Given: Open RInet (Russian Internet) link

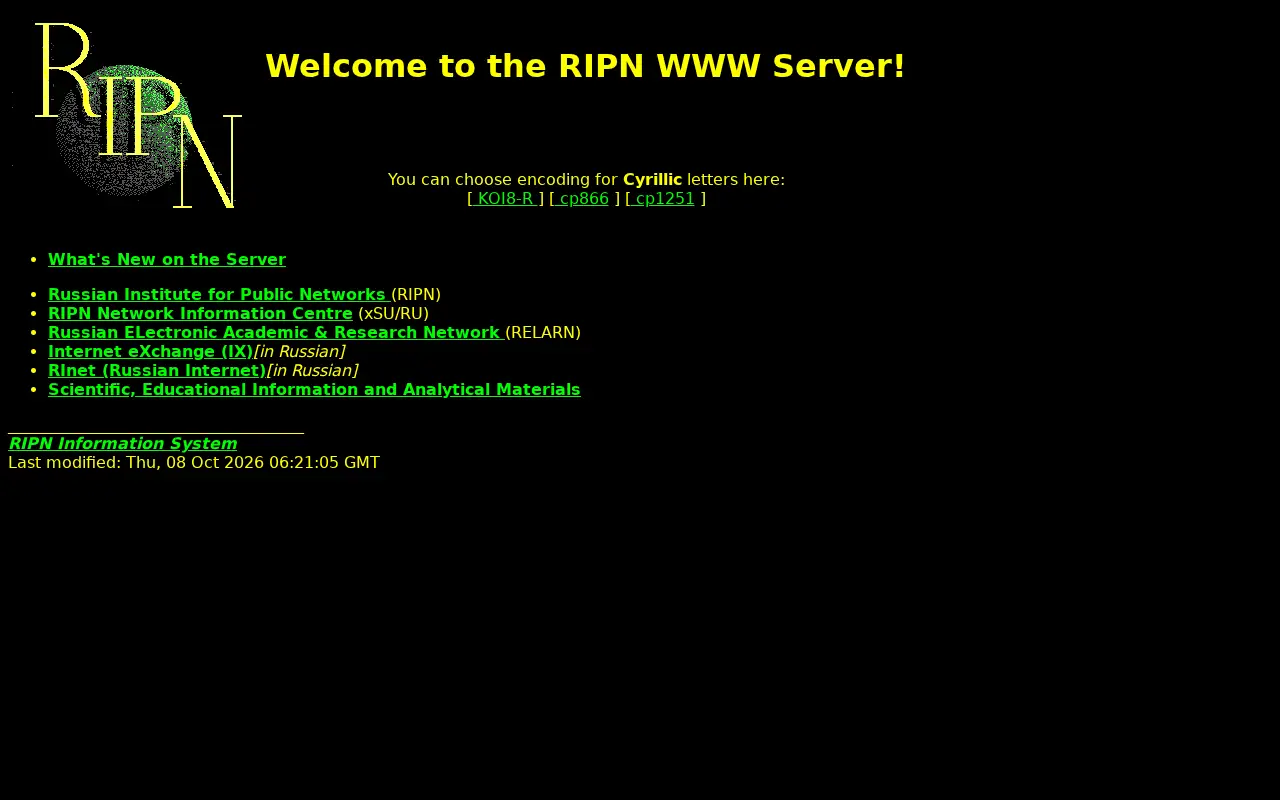Looking at the screenshot, I should [157, 371].
